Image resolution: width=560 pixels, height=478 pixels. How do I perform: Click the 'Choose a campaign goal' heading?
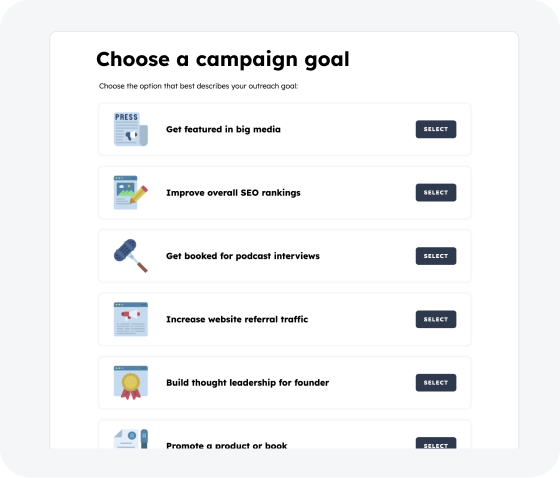223,60
